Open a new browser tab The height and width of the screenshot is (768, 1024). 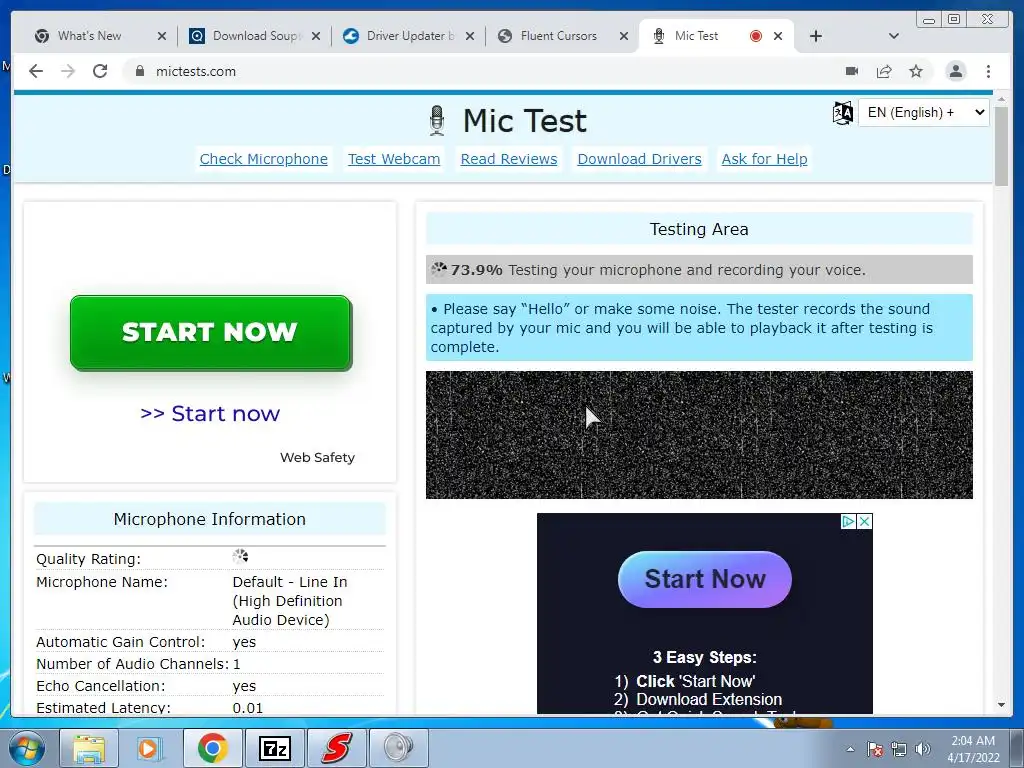point(816,36)
